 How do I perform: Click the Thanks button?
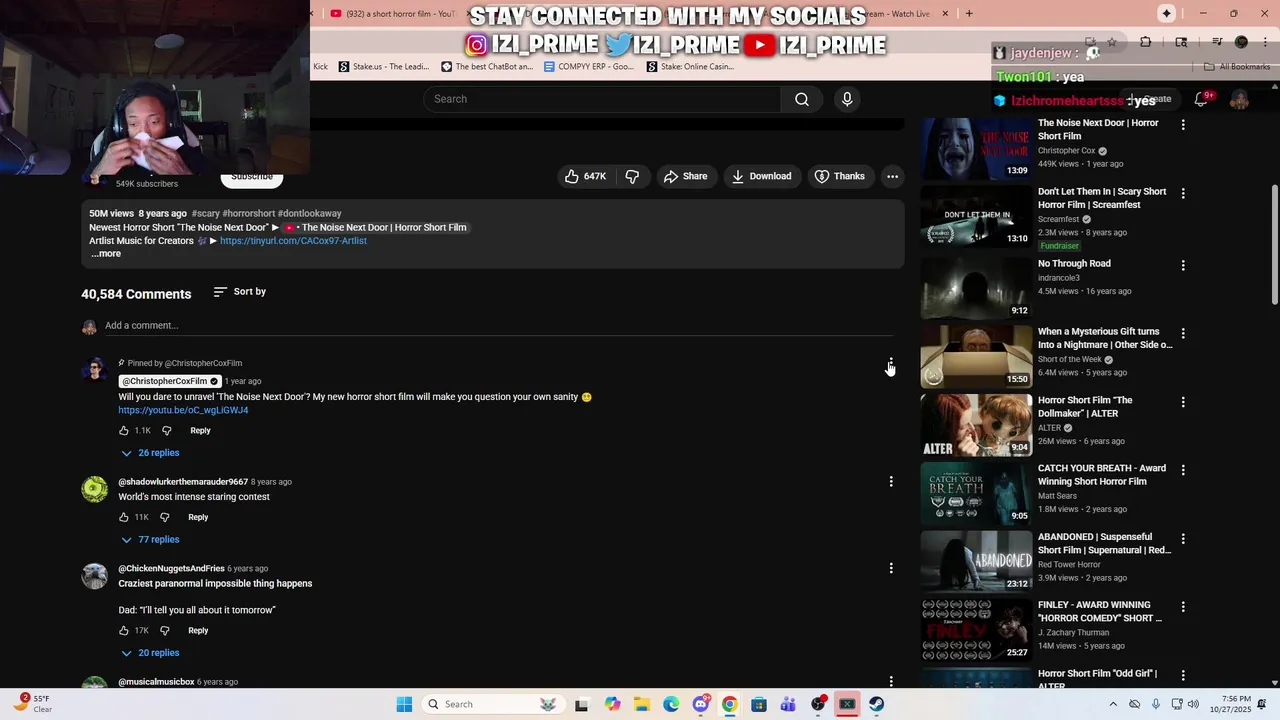click(839, 176)
